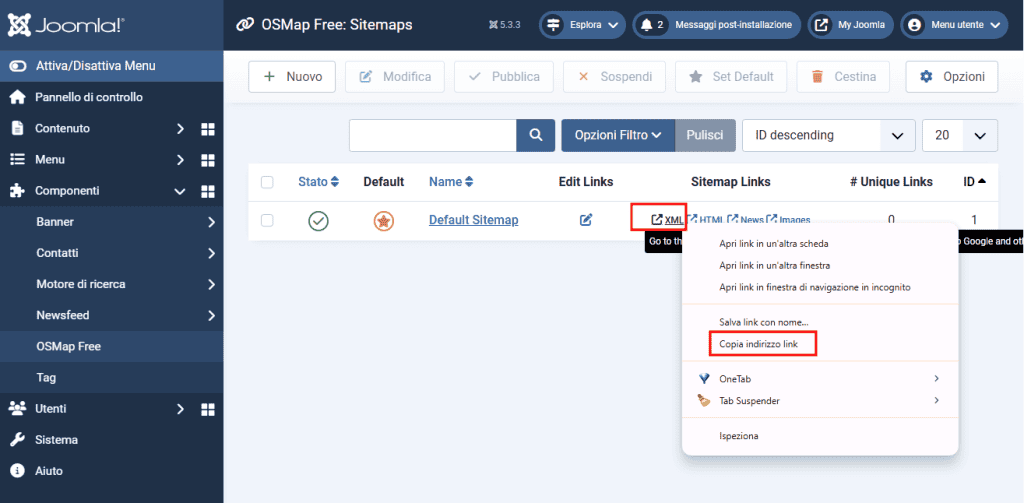Tick the Default Sitemap row checkbox
This screenshot has height=503, width=1024.
click(x=267, y=221)
